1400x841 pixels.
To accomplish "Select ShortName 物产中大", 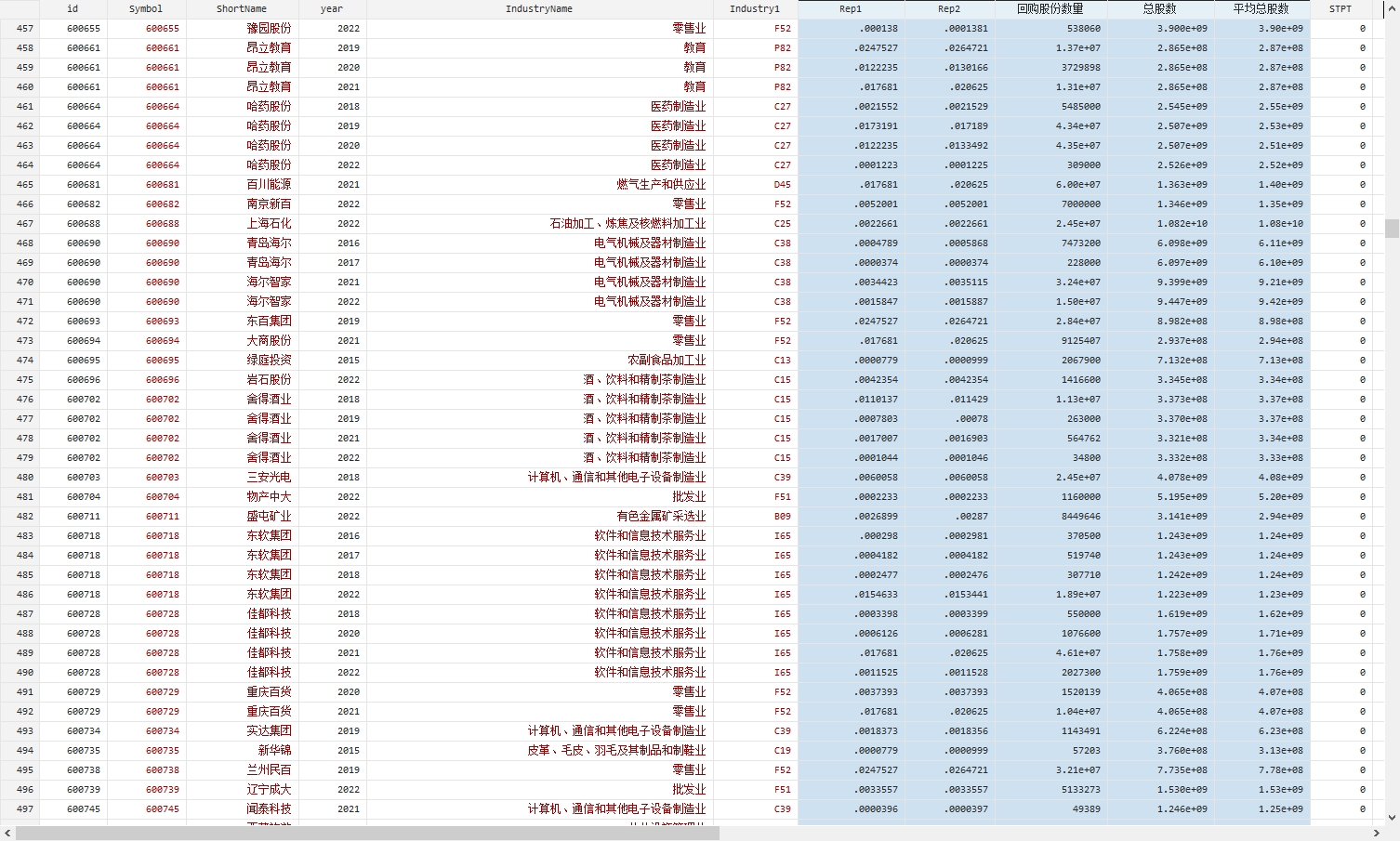I will click(269, 496).
